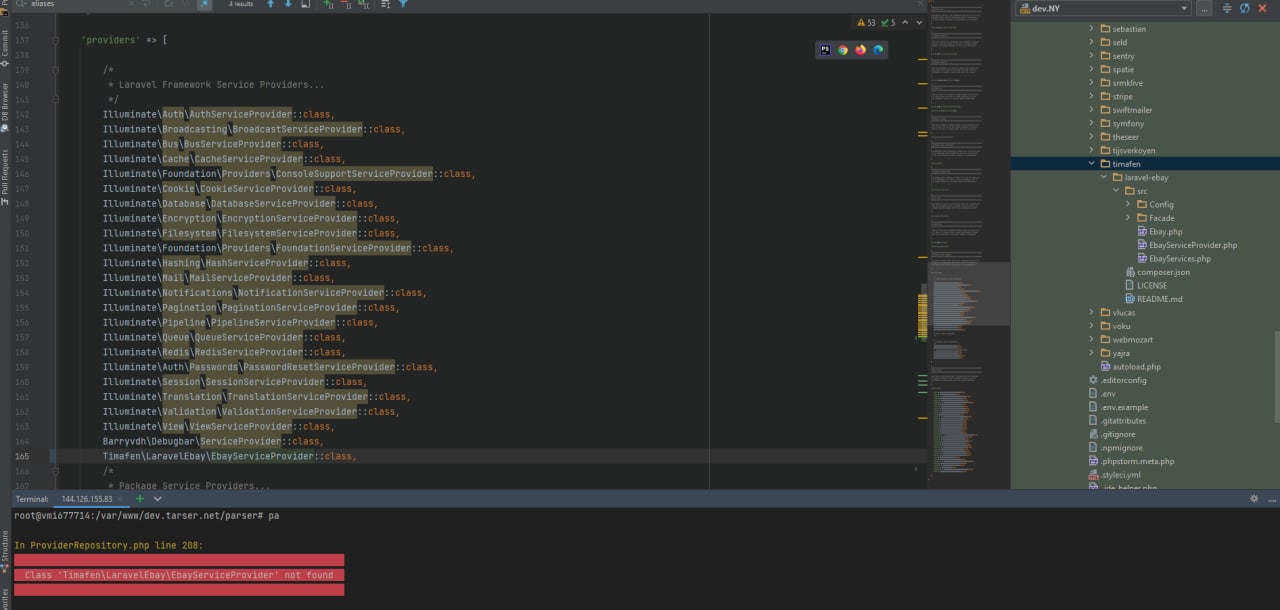
Task: Click the search results filter funnel icon
Action: coord(403,5)
